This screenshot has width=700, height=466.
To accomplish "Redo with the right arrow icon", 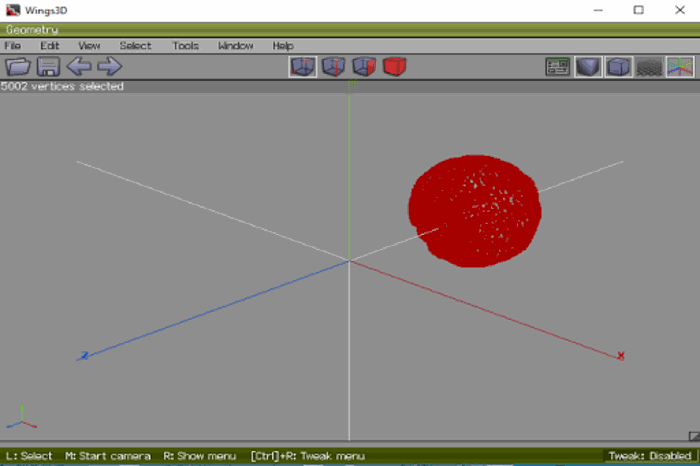I will click(109, 67).
